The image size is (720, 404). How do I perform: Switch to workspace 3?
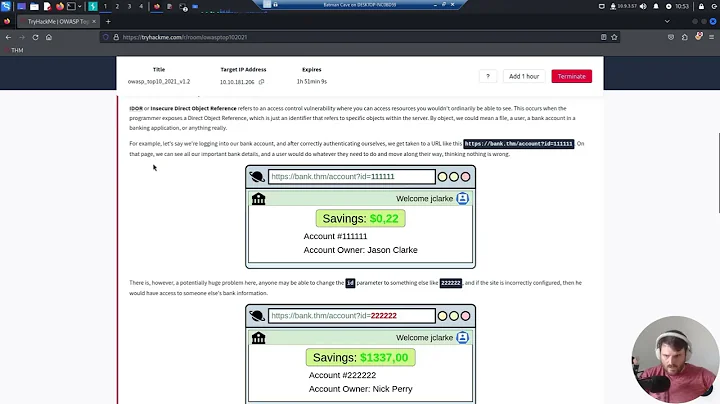129,6
